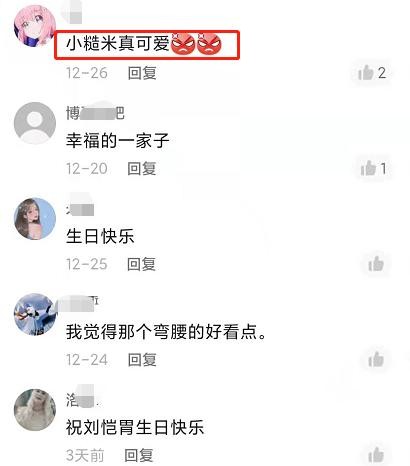
Task: Open the pink-haired anime avatar profile
Action: pyautogui.click(x=35, y=26)
